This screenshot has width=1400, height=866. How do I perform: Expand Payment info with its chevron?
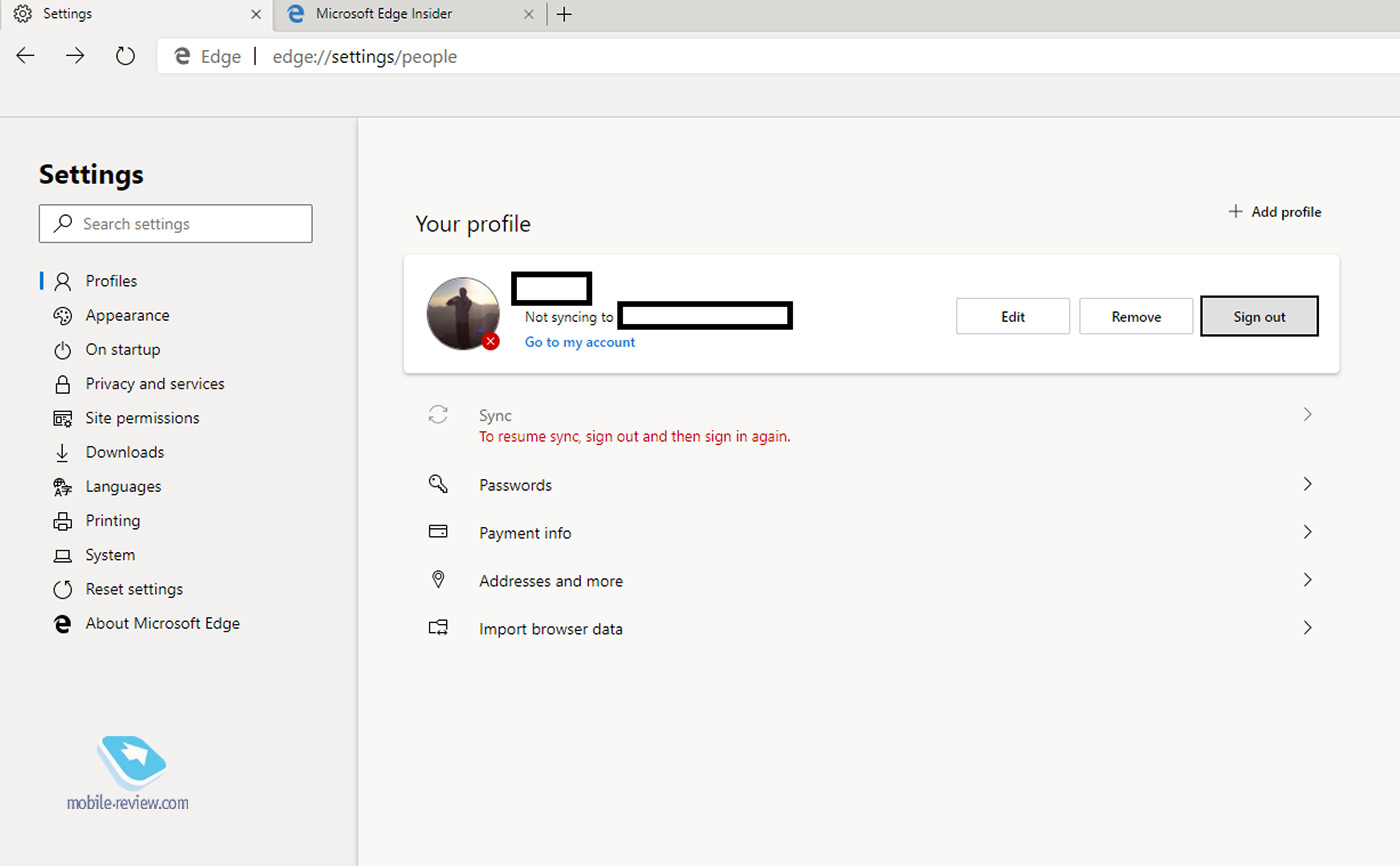1307,532
